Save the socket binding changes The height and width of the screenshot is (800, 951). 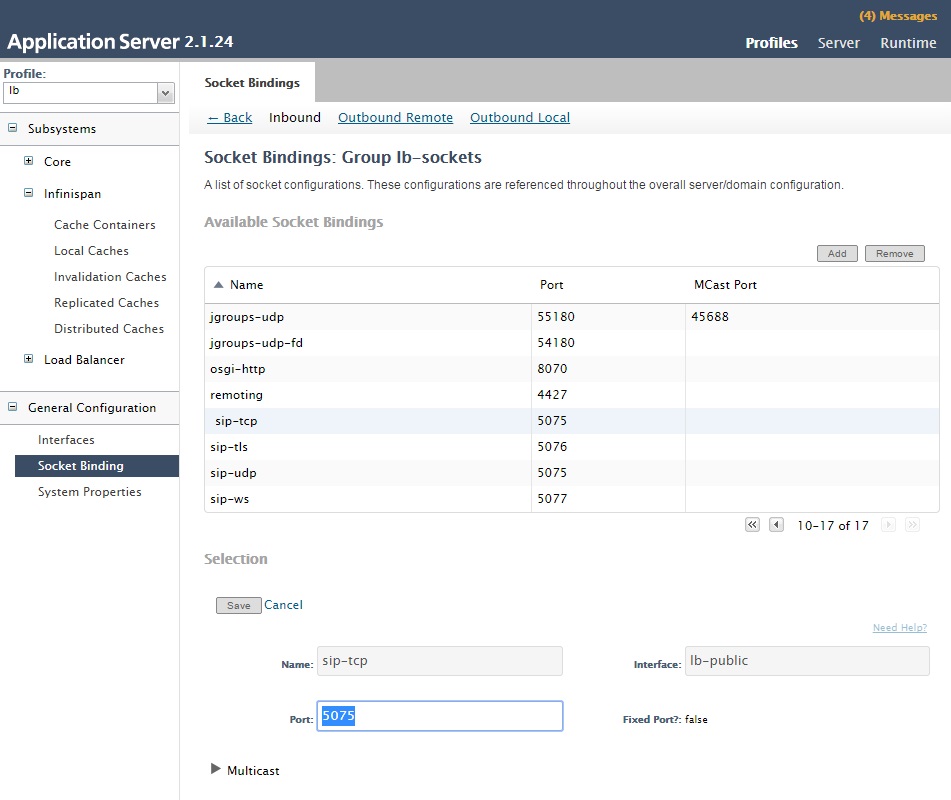click(238, 605)
